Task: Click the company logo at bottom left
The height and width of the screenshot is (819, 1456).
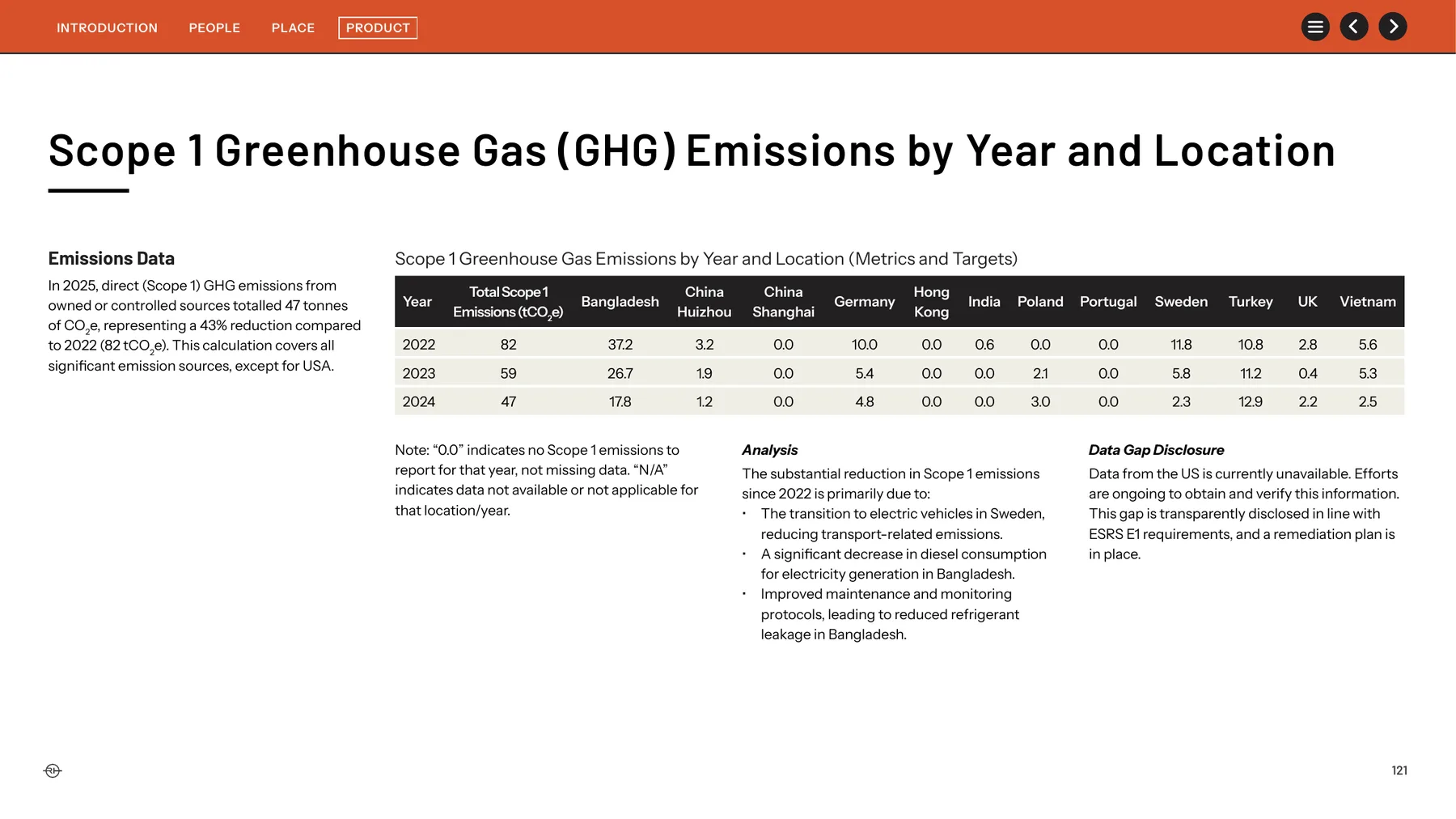Action: [53, 770]
